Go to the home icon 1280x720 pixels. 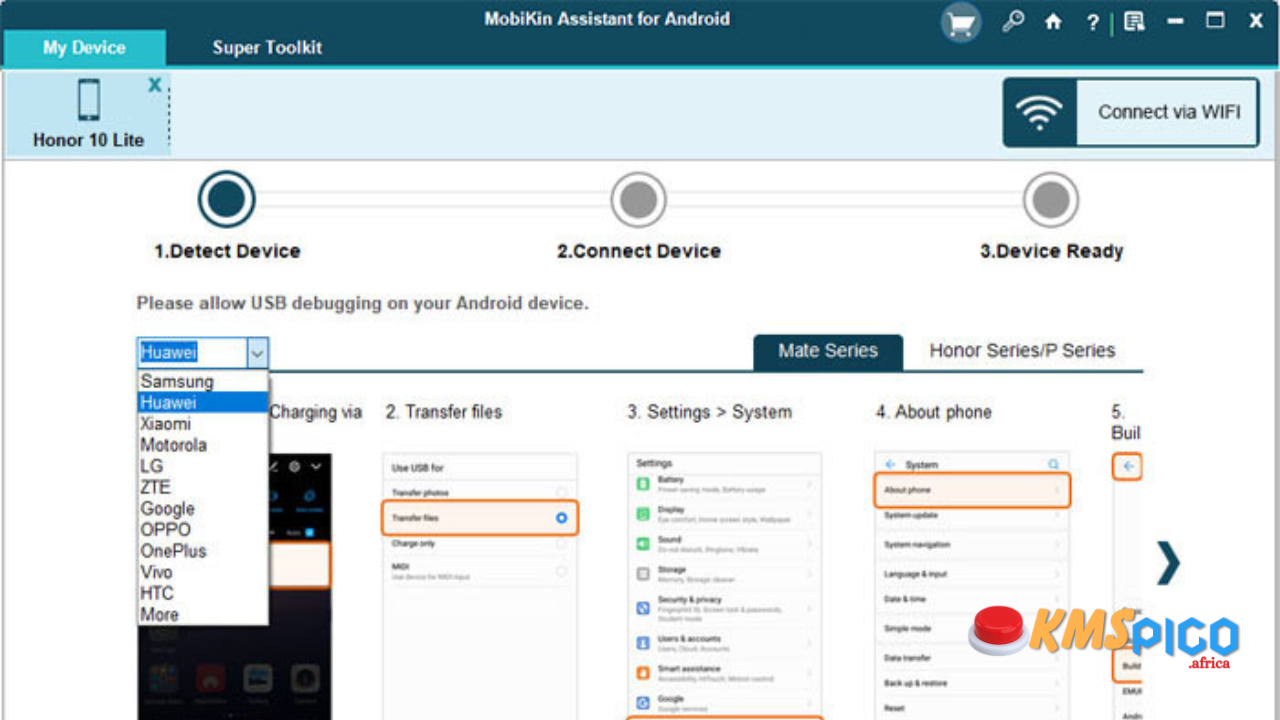(1053, 22)
